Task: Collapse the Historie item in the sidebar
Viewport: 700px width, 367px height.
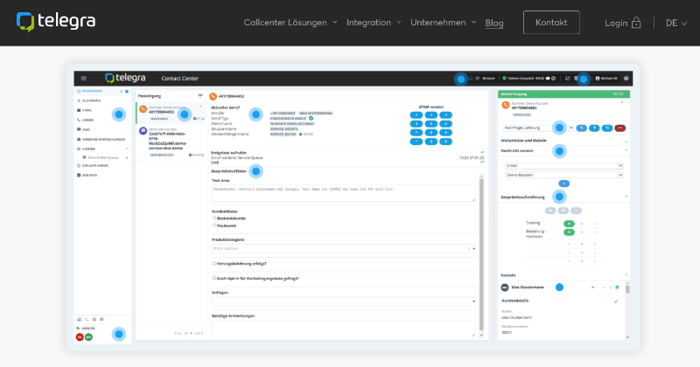Action: click(127, 149)
